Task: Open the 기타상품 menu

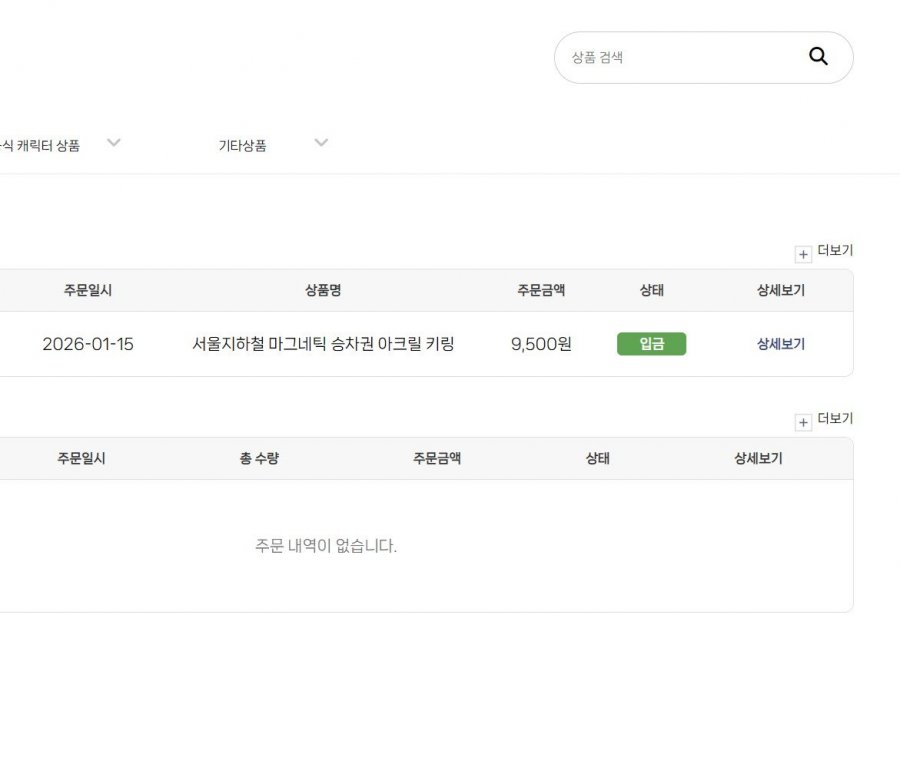Action: click(243, 146)
